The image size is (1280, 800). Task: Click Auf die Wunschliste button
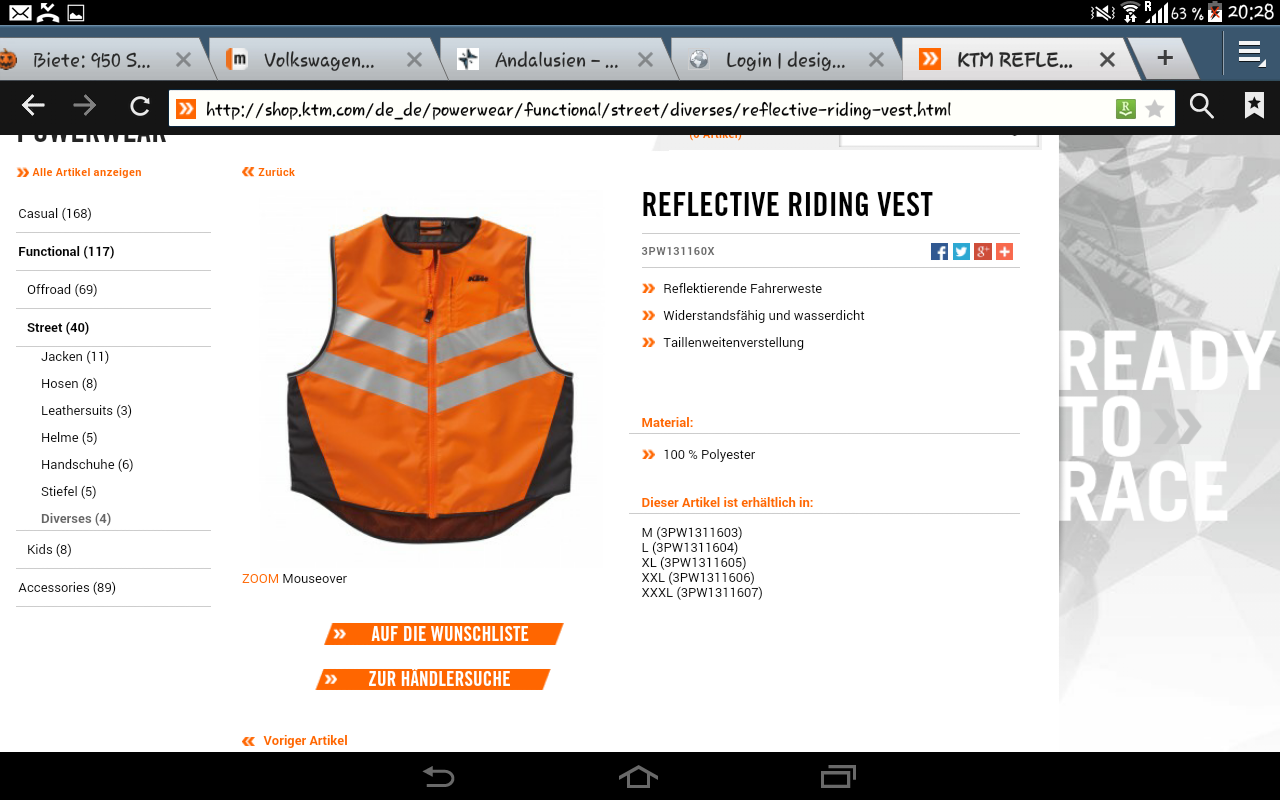(443, 634)
